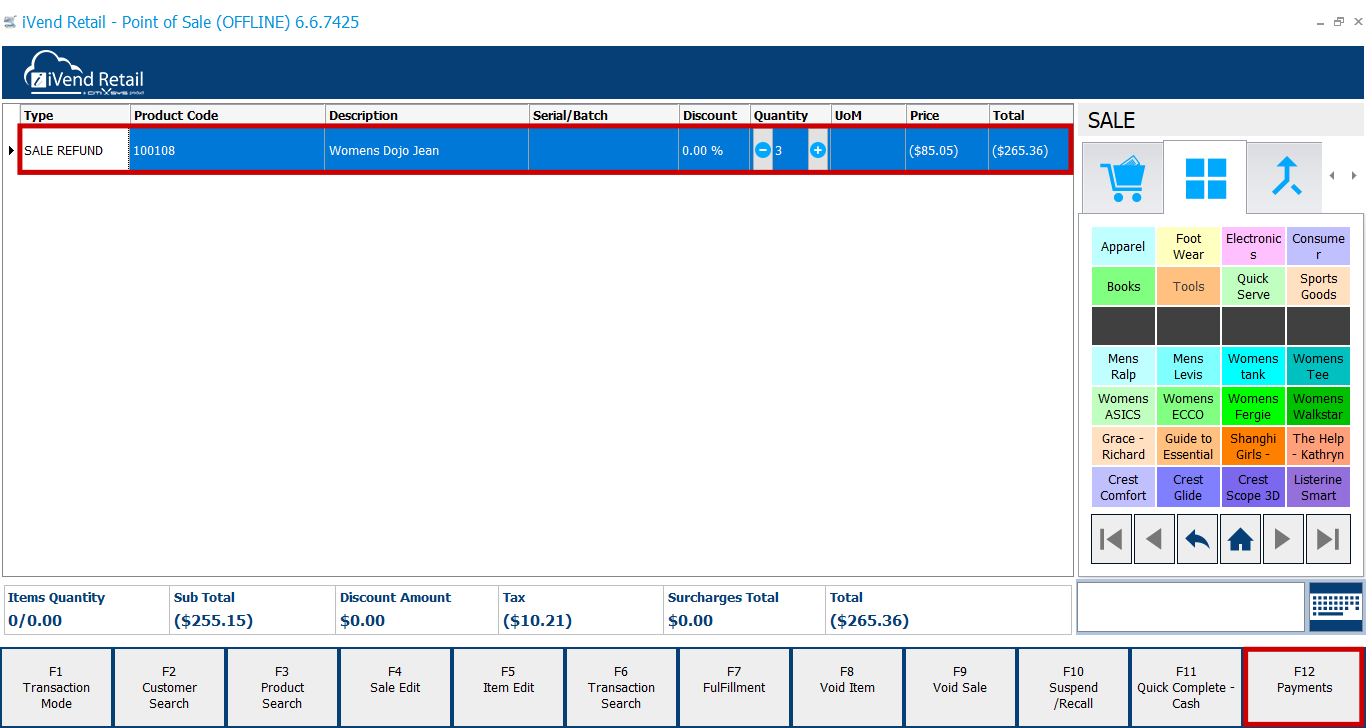1366x728 pixels.
Task: Open F6 Transaction Search
Action: click(621, 687)
